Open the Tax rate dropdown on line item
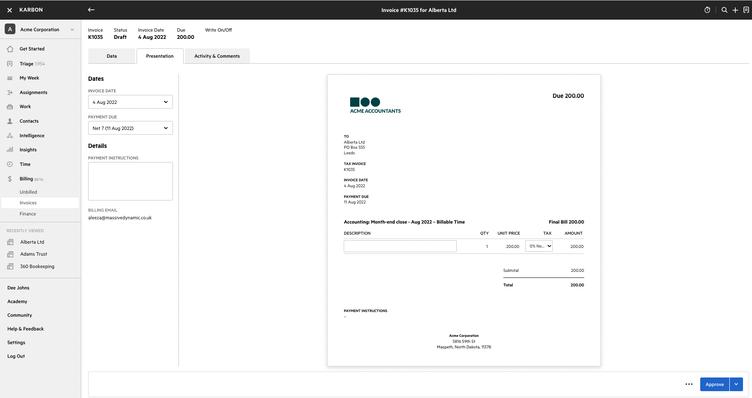 [x=539, y=246]
